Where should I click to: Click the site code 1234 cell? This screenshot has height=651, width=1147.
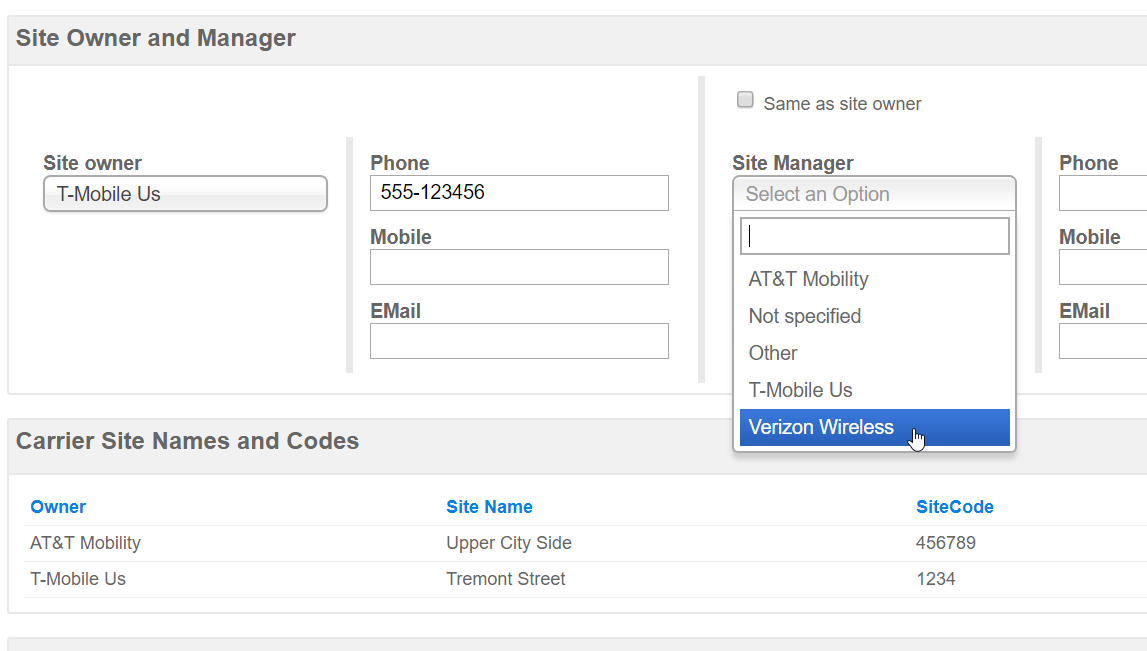click(x=936, y=579)
